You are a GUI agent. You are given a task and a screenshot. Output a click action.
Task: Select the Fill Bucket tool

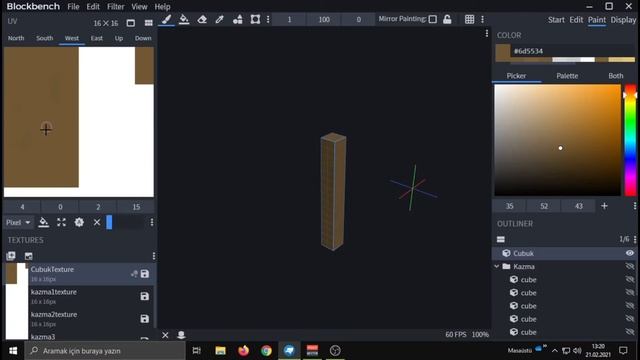184,19
